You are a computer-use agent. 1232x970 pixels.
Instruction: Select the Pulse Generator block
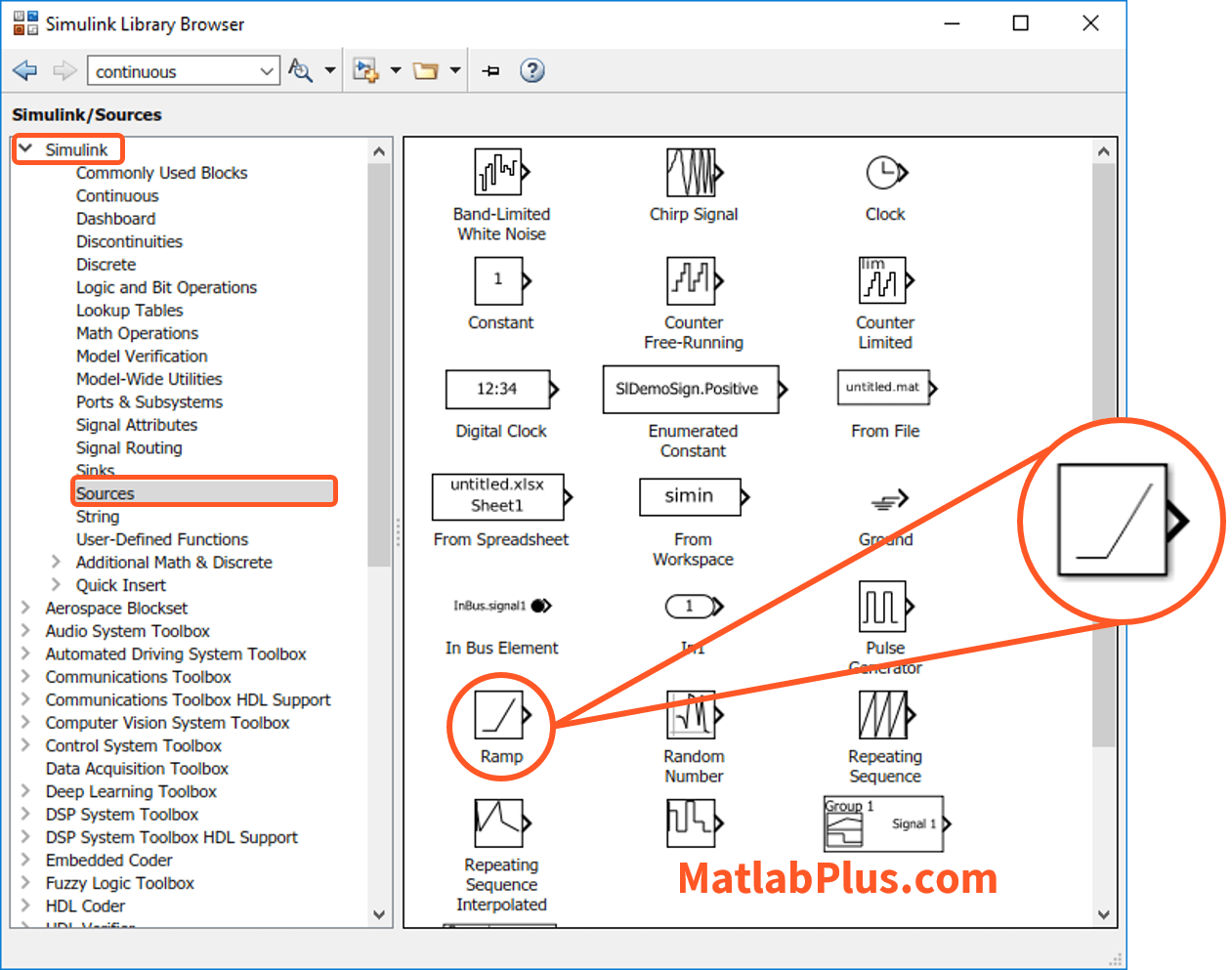point(882,607)
